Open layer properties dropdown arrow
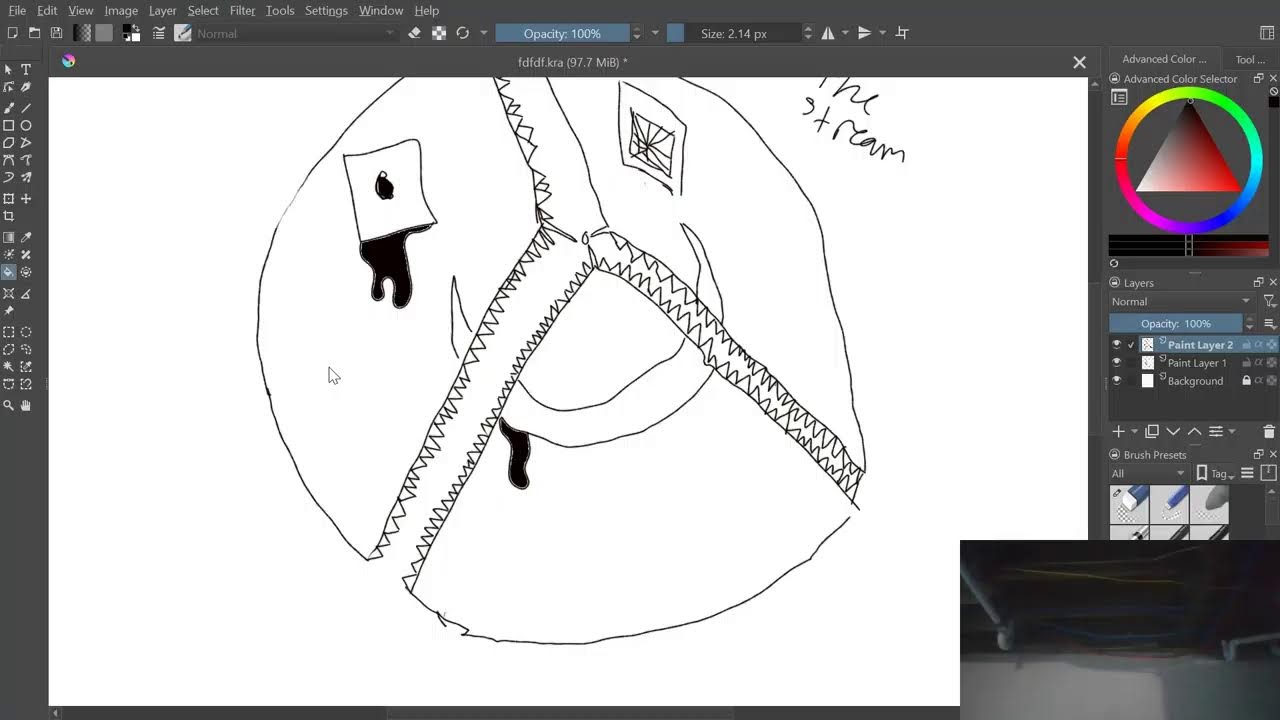This screenshot has height=720, width=1280. (x=1231, y=432)
